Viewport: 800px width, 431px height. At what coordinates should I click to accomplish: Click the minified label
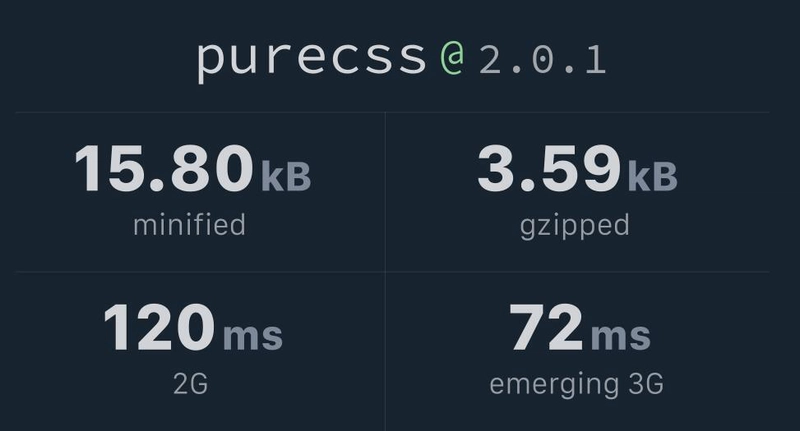pos(189,225)
